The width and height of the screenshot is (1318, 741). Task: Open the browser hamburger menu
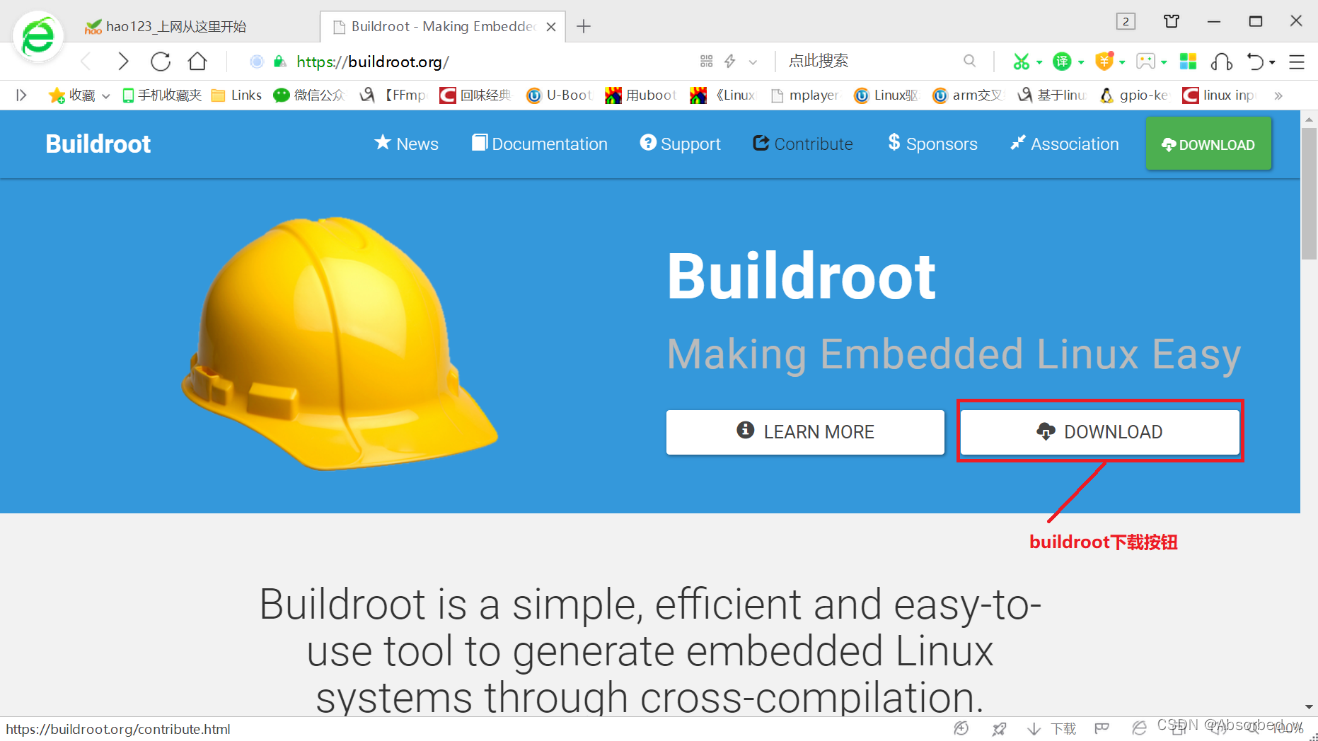[1297, 61]
